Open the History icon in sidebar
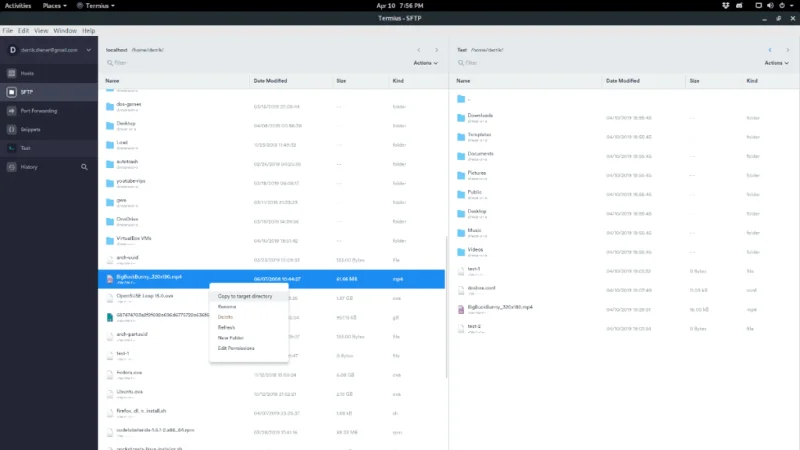The image size is (800, 450). coord(12,167)
